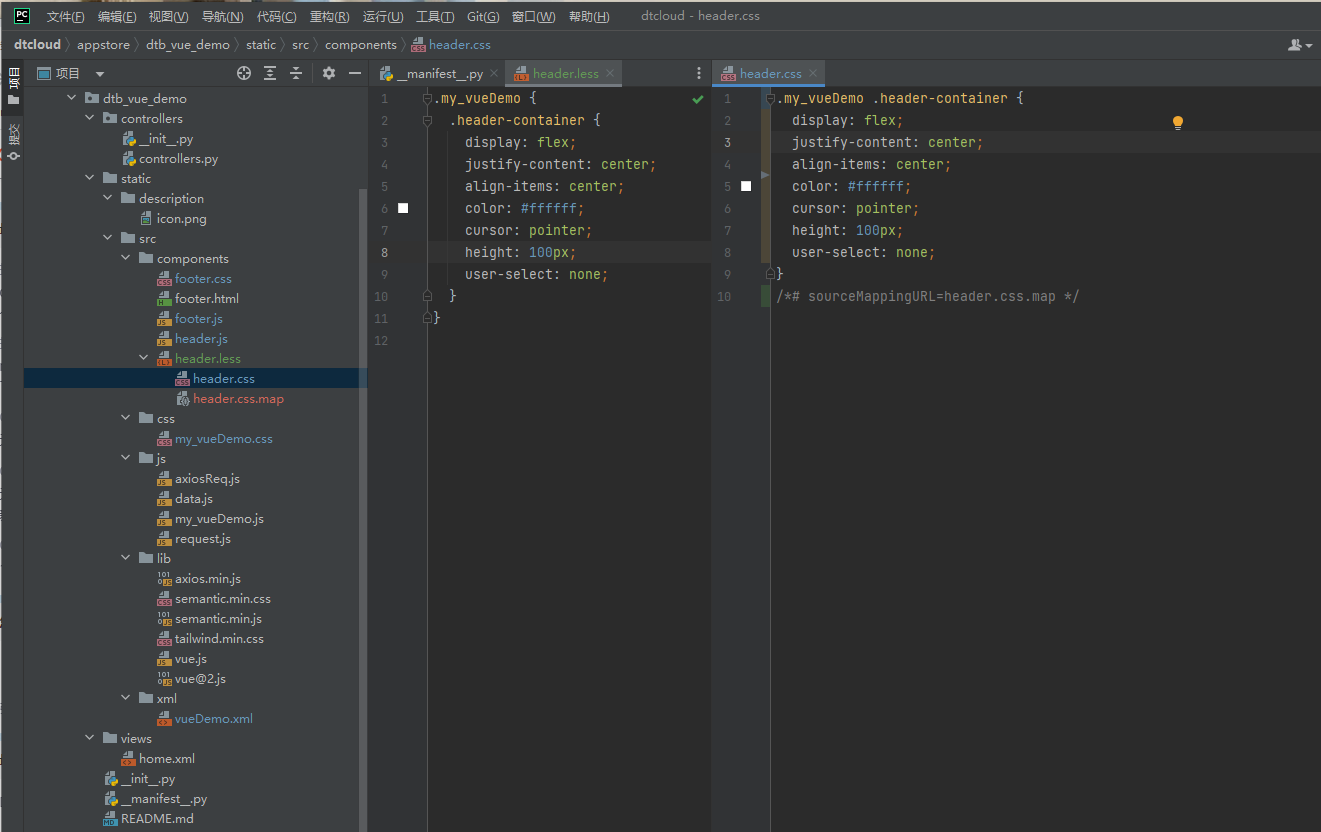Click the locate-file target icon in project panel
Screen dimensions: 1321x832
point(243,73)
